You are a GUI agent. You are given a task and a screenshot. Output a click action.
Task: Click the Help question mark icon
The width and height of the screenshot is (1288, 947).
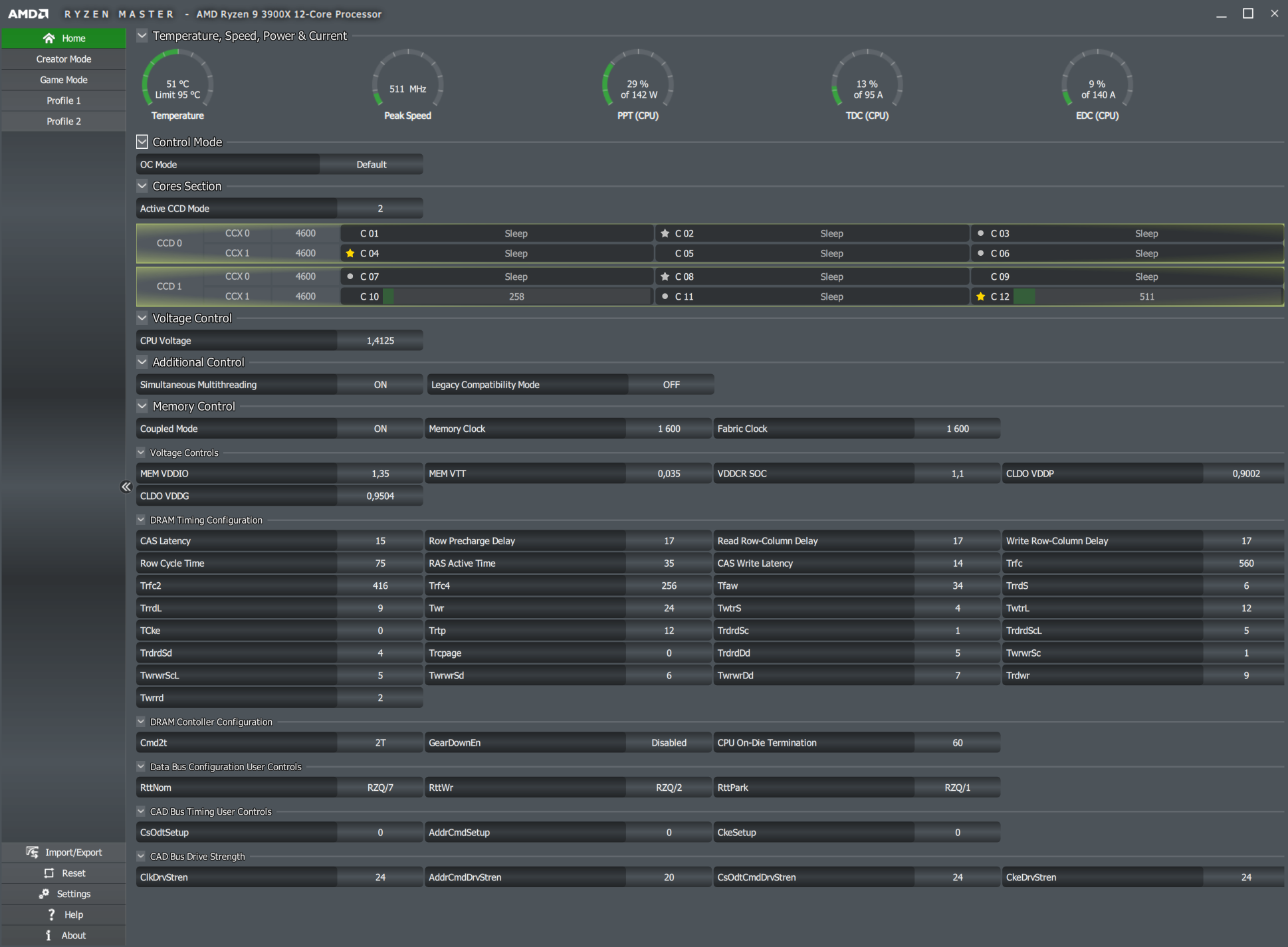(x=51, y=914)
